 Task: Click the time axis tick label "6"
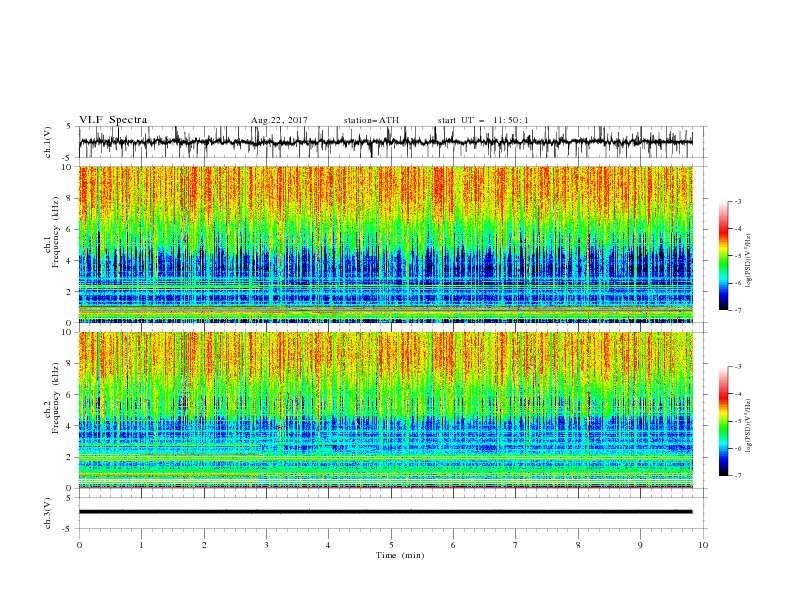coord(454,545)
